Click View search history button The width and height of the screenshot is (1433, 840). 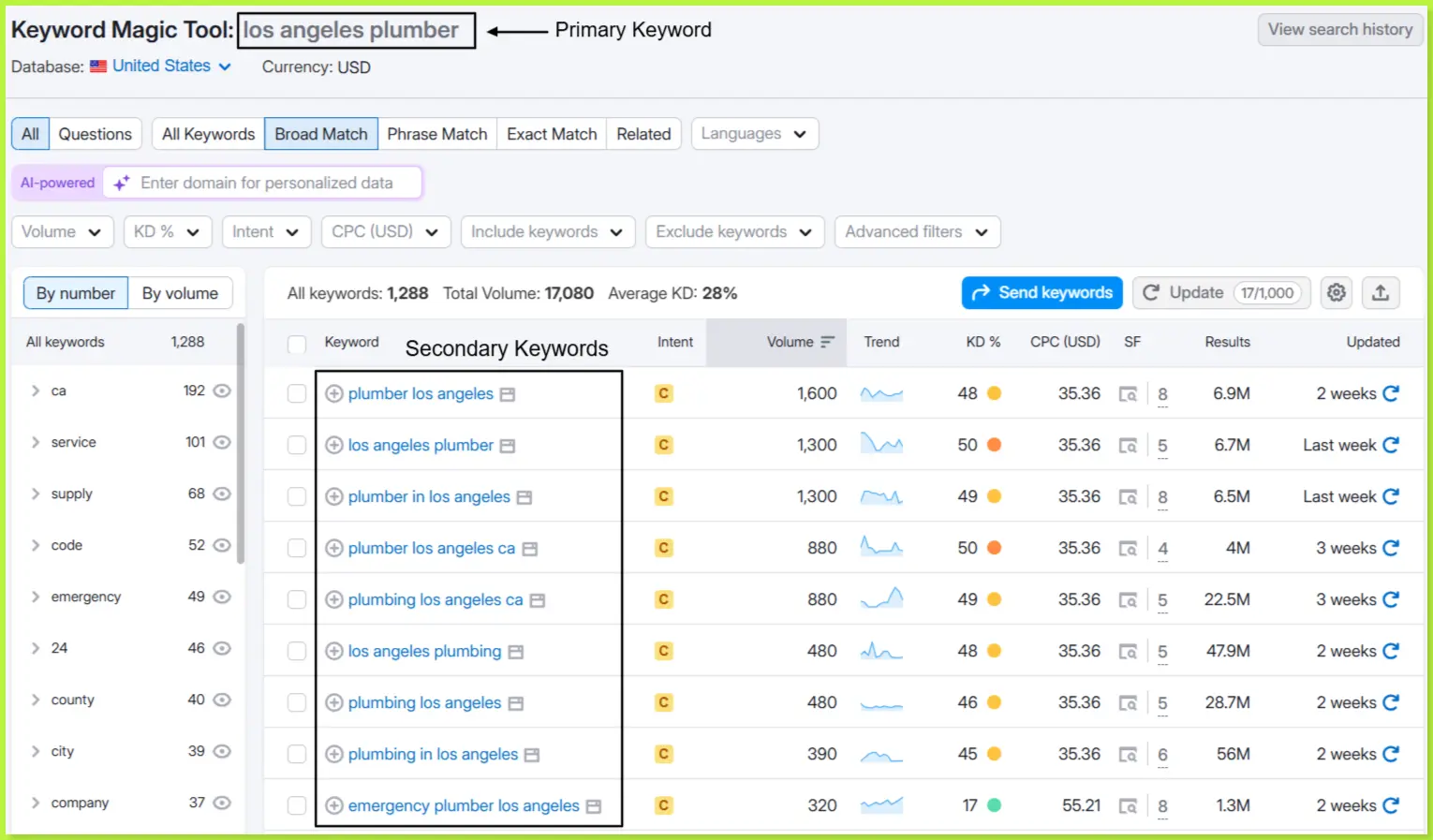coord(1340,29)
